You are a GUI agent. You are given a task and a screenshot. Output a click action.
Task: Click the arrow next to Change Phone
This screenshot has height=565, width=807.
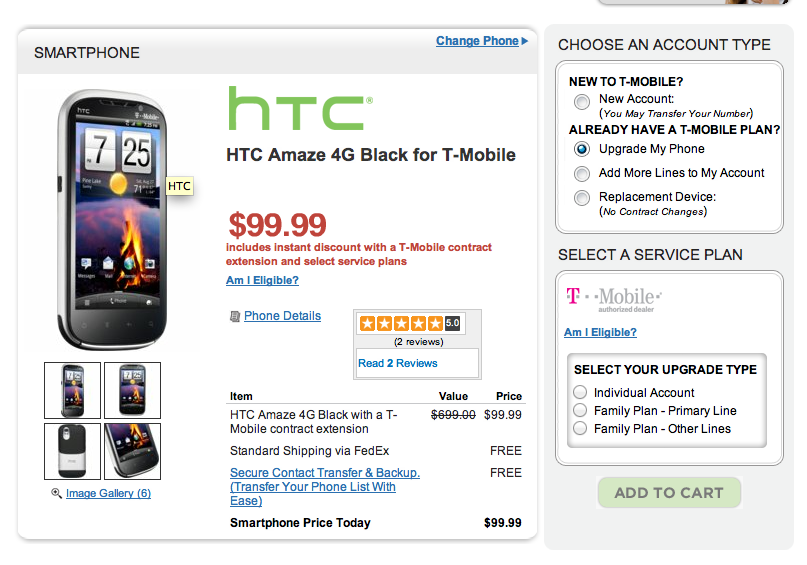pos(525,41)
